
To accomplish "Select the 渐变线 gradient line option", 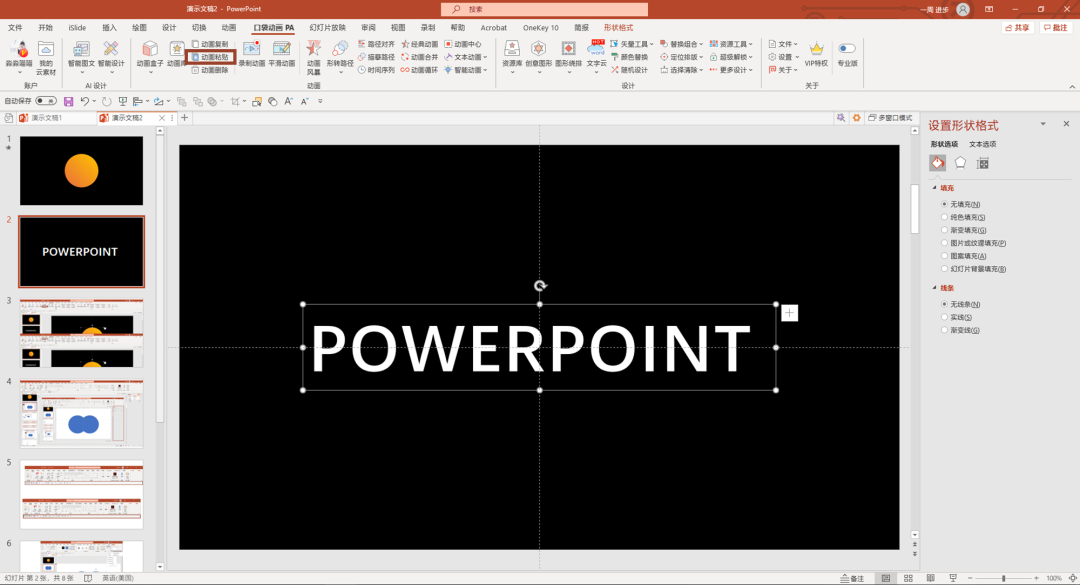I will pos(960,331).
